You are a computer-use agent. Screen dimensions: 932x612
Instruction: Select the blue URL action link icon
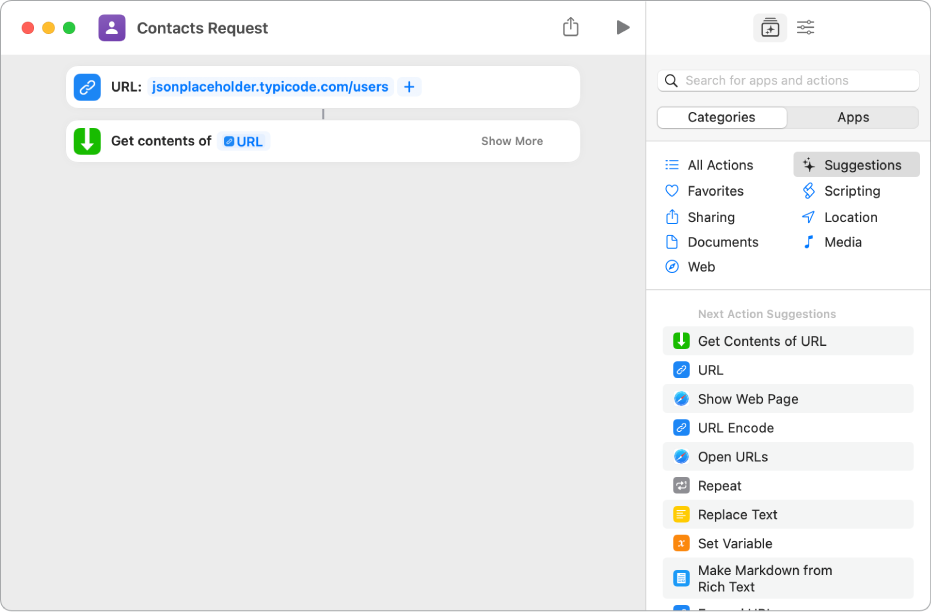click(87, 87)
